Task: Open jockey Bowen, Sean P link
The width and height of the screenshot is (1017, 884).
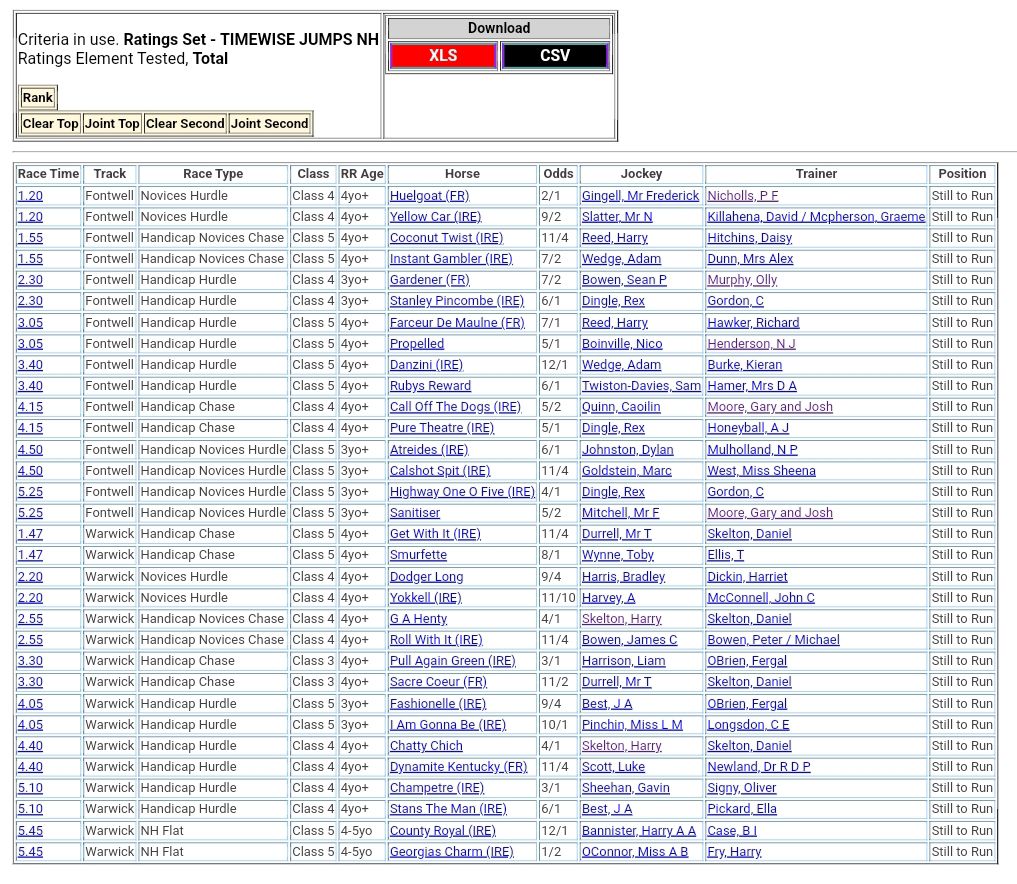Action: pyautogui.click(x=624, y=280)
